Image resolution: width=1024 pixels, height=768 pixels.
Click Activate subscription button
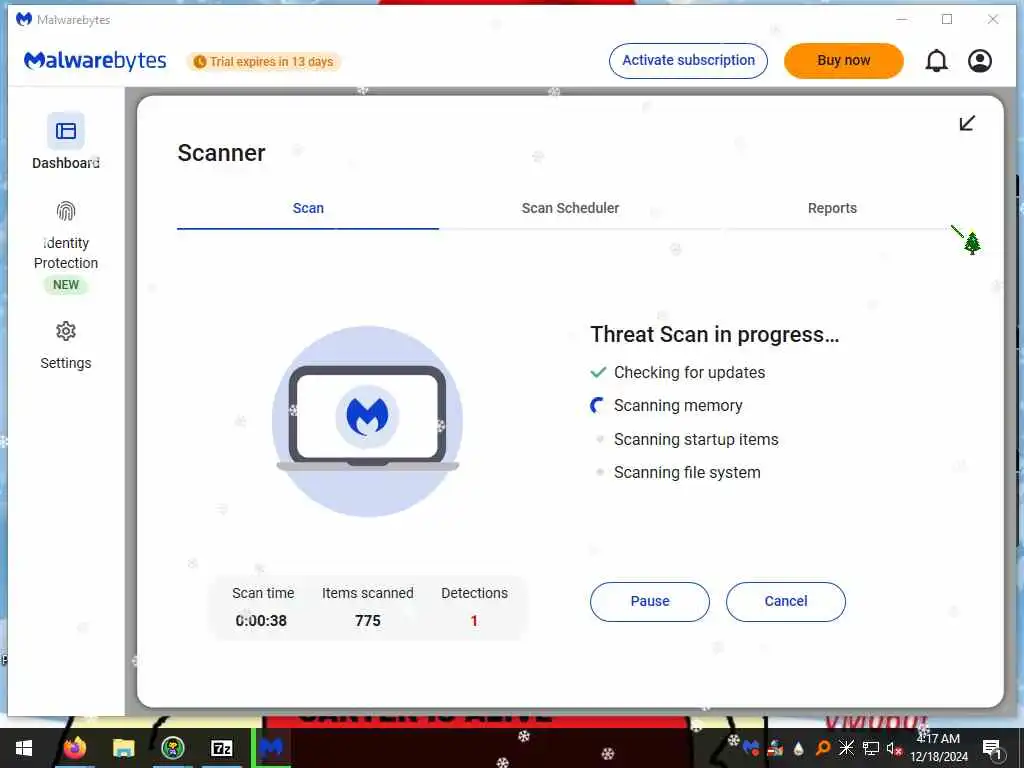(x=688, y=61)
